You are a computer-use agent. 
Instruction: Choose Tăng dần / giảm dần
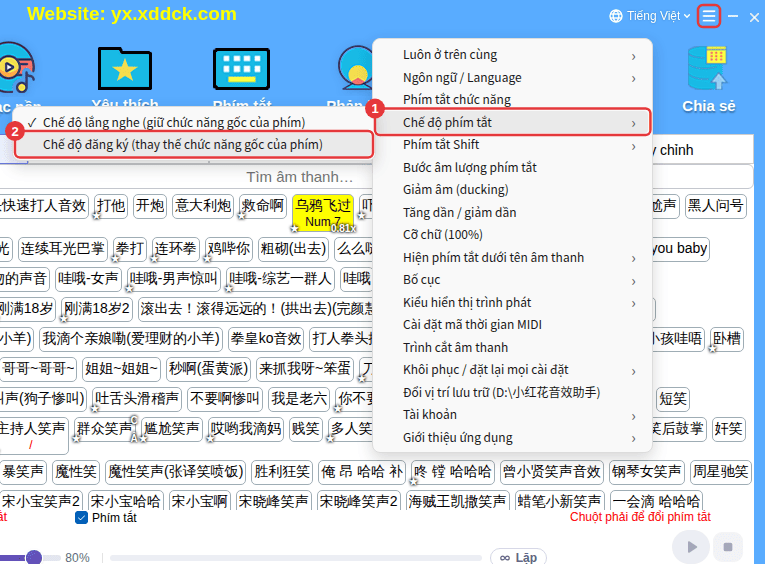point(512,213)
